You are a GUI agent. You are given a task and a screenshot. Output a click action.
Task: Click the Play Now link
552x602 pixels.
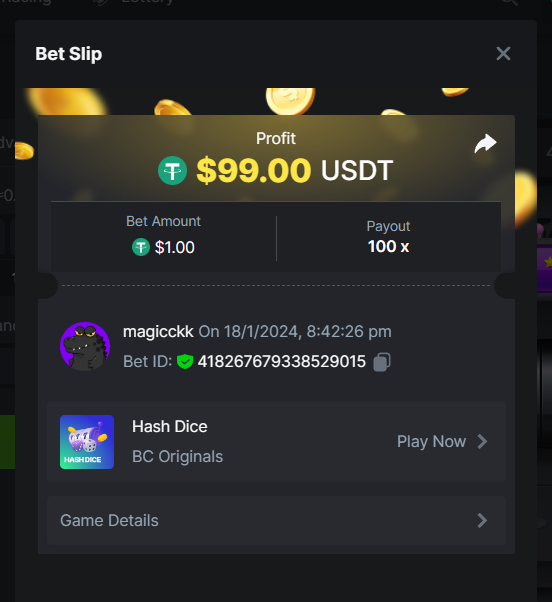coord(431,442)
